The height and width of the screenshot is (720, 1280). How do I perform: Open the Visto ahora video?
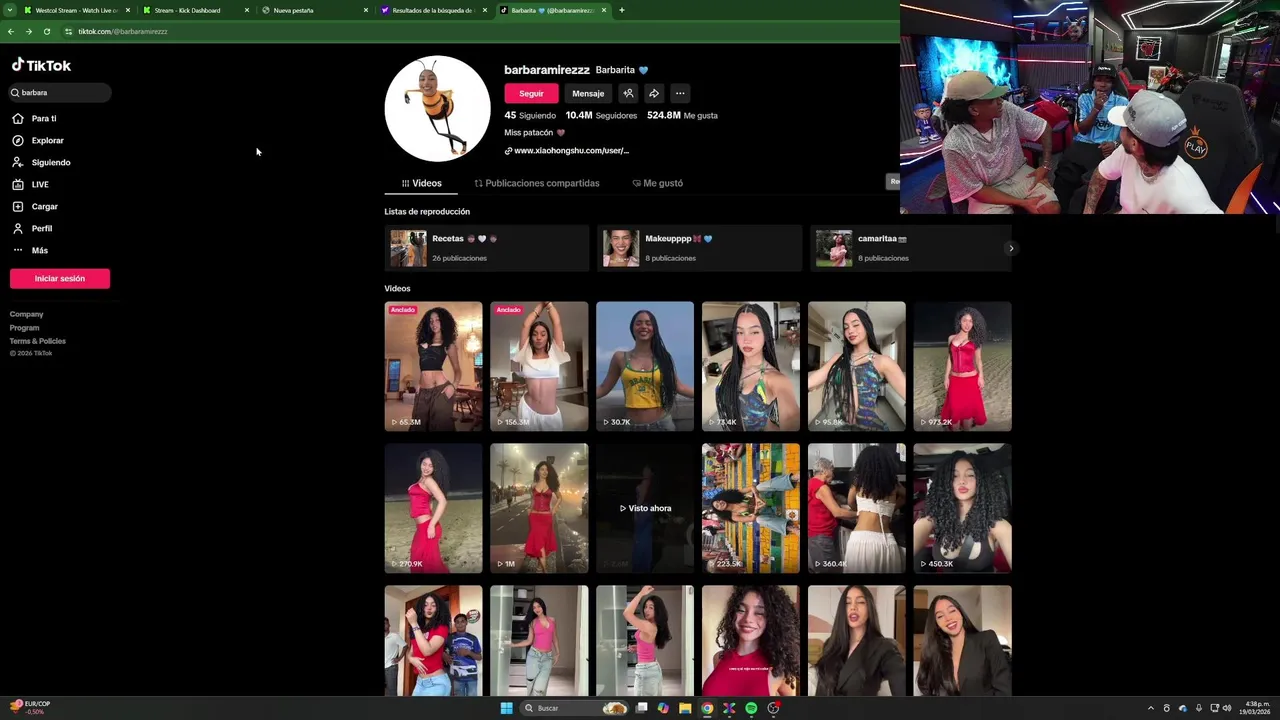click(645, 508)
